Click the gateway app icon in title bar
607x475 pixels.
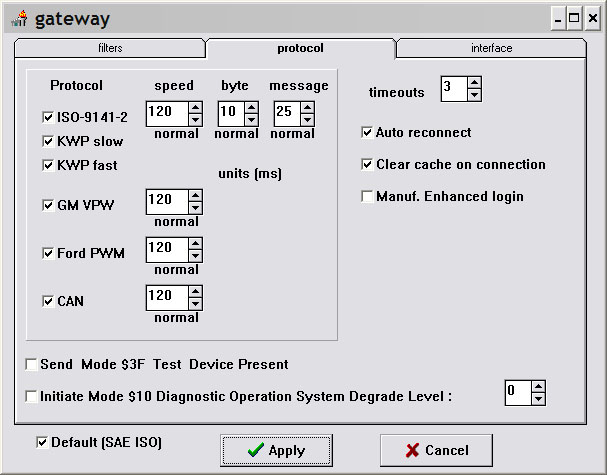[18, 18]
